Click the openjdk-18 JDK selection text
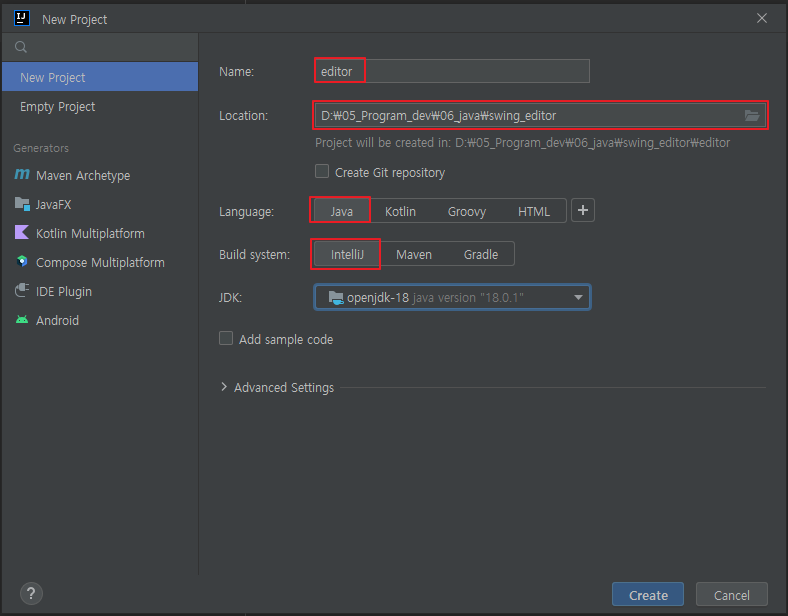Screen dimensions: 788x616 pyautogui.click(x=378, y=297)
